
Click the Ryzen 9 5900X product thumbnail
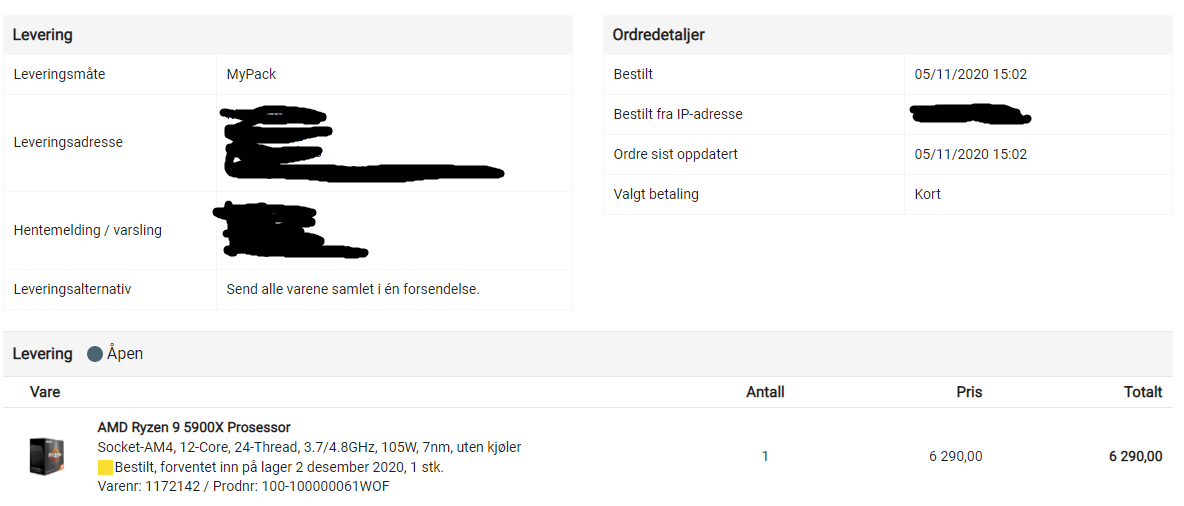(46, 456)
